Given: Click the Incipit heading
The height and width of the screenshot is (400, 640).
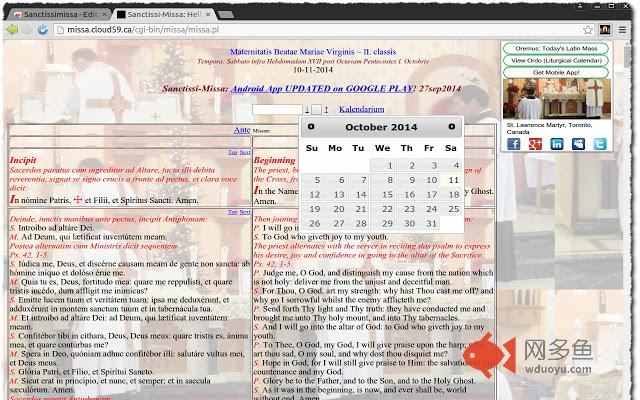Looking at the screenshot, I should pyautogui.click(x=23, y=160).
